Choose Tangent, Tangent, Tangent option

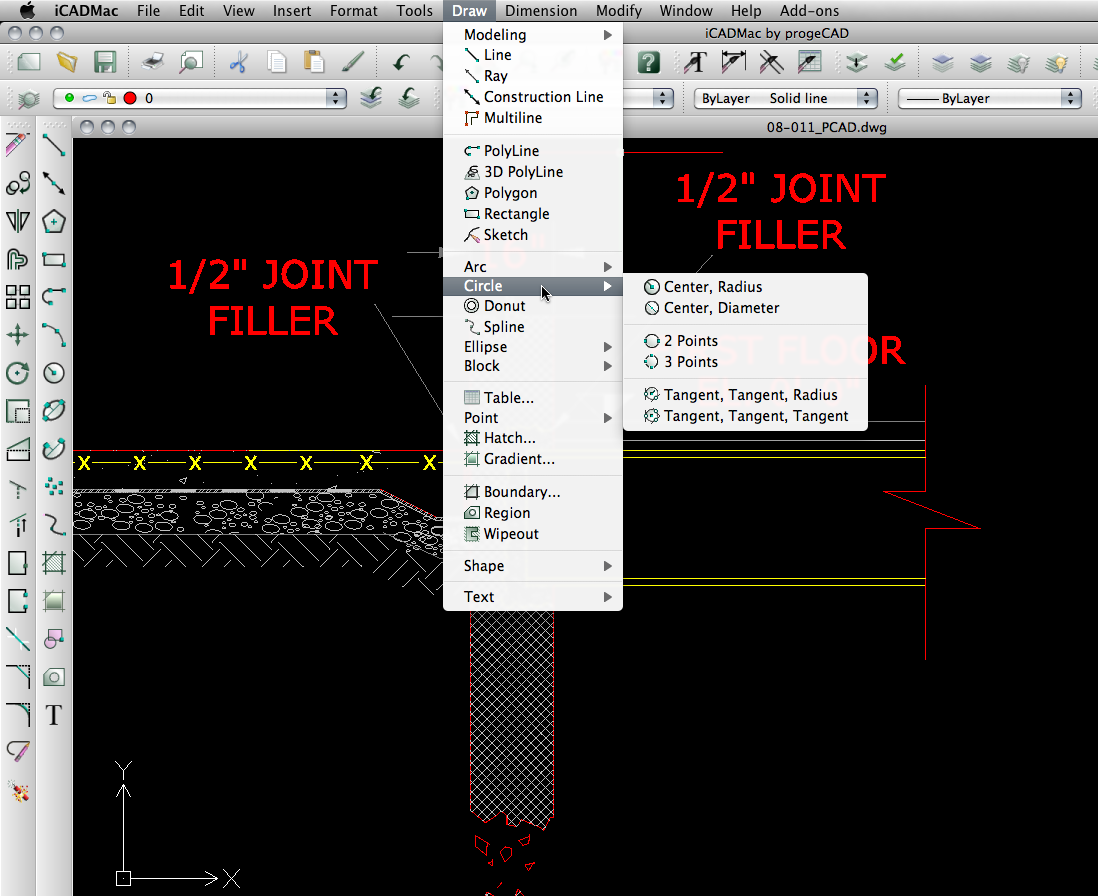[x=745, y=416]
